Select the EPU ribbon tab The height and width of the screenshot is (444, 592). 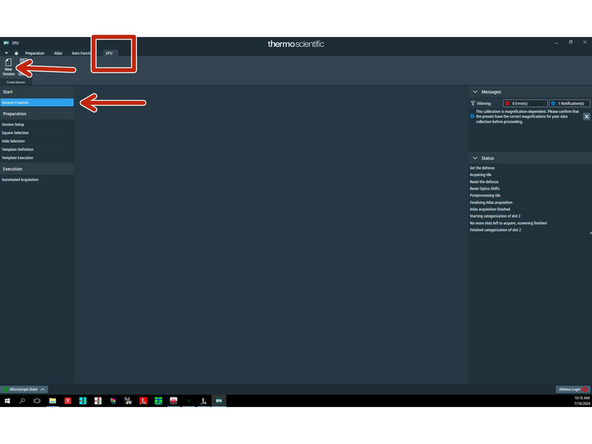(109, 53)
